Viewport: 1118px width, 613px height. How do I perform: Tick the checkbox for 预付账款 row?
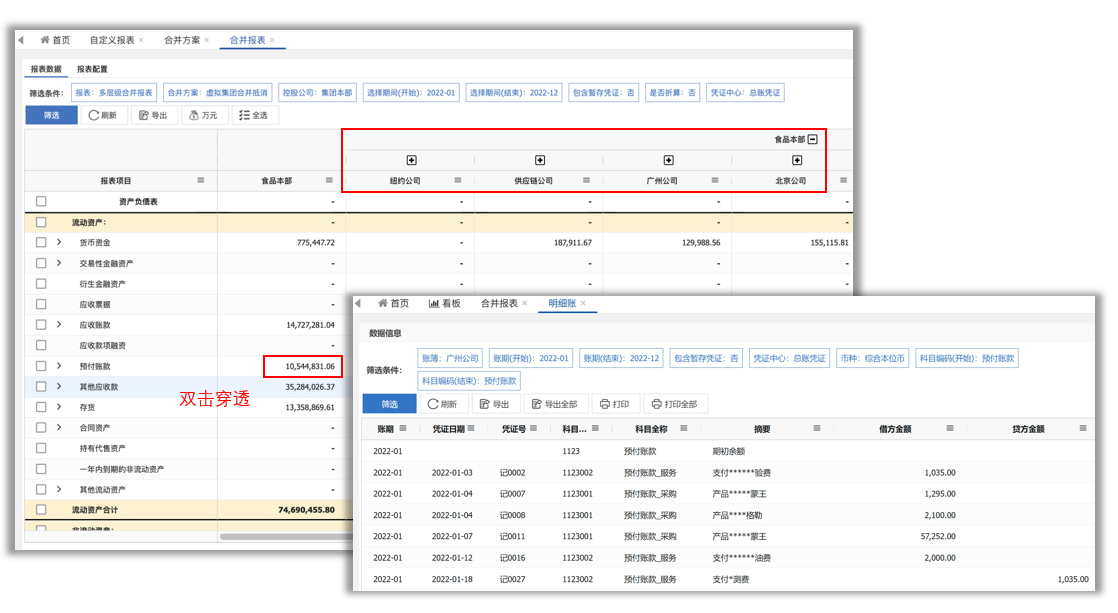pyautogui.click(x=41, y=366)
